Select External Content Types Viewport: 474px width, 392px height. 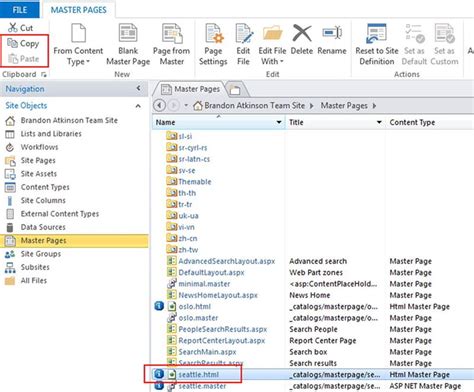click(x=60, y=214)
